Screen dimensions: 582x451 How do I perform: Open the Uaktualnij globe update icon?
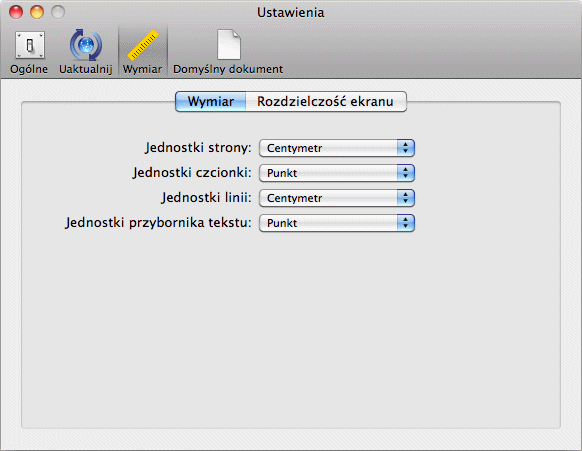click(x=86, y=45)
